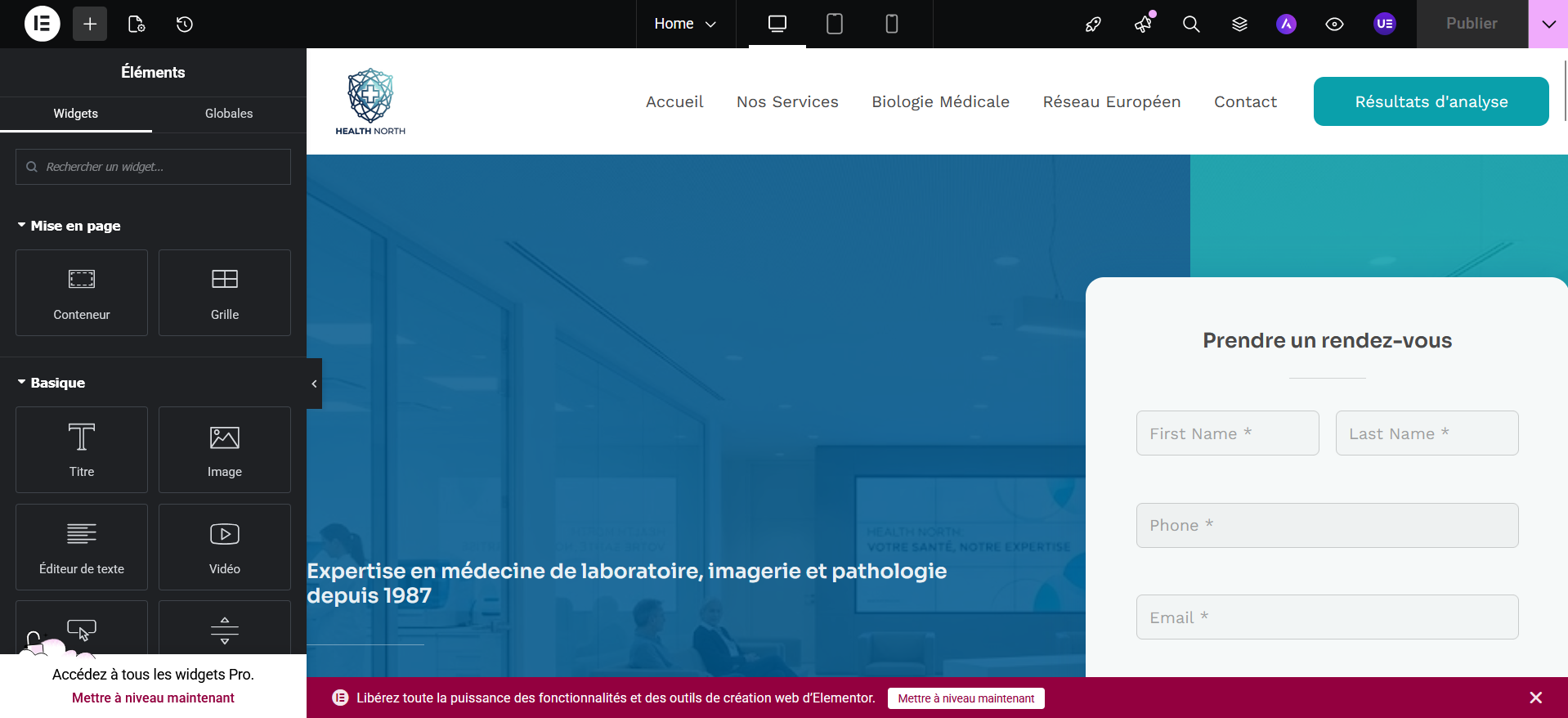Select the Conteneur widget

click(x=82, y=293)
